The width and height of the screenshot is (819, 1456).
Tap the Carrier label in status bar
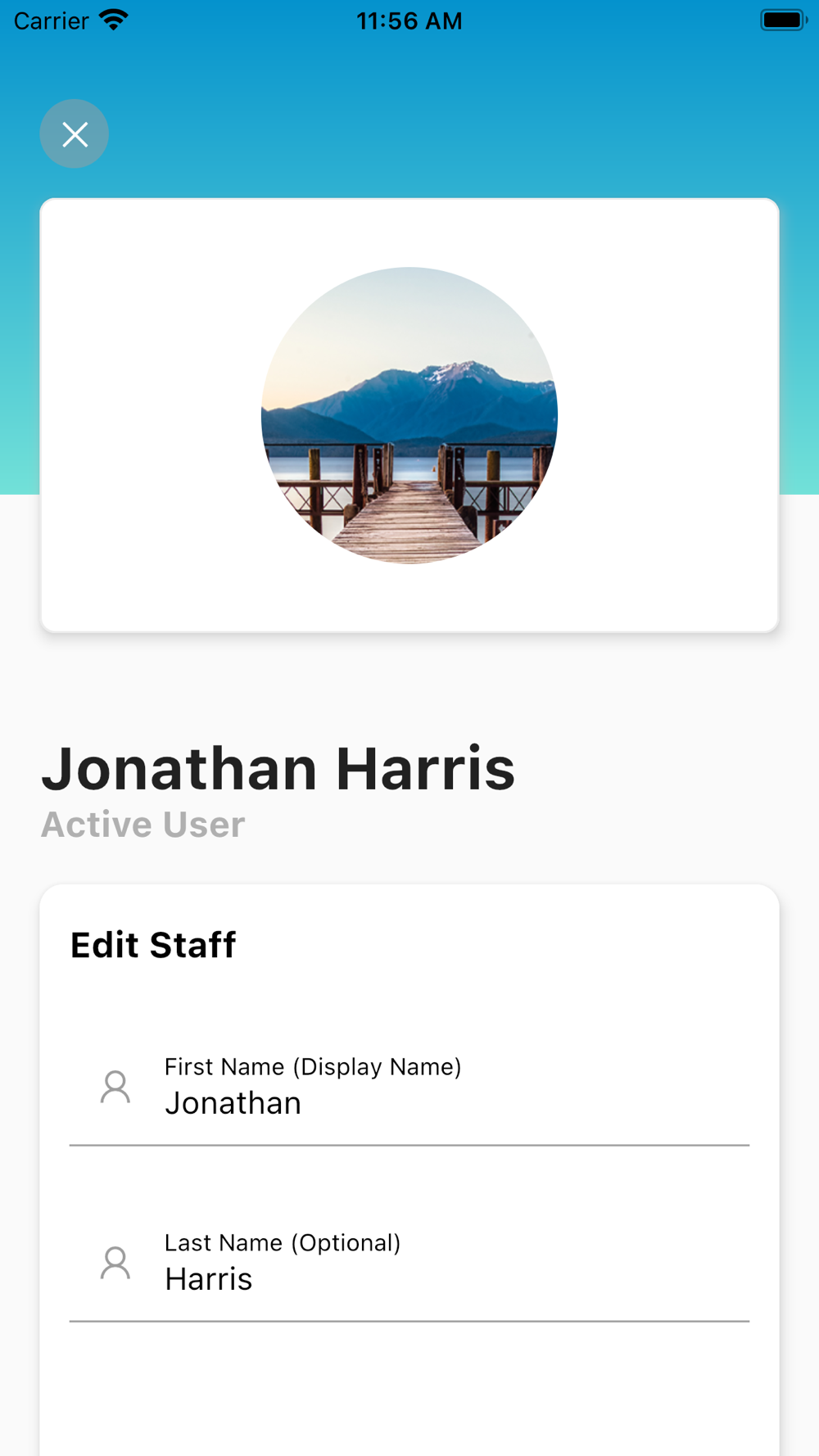51,20
